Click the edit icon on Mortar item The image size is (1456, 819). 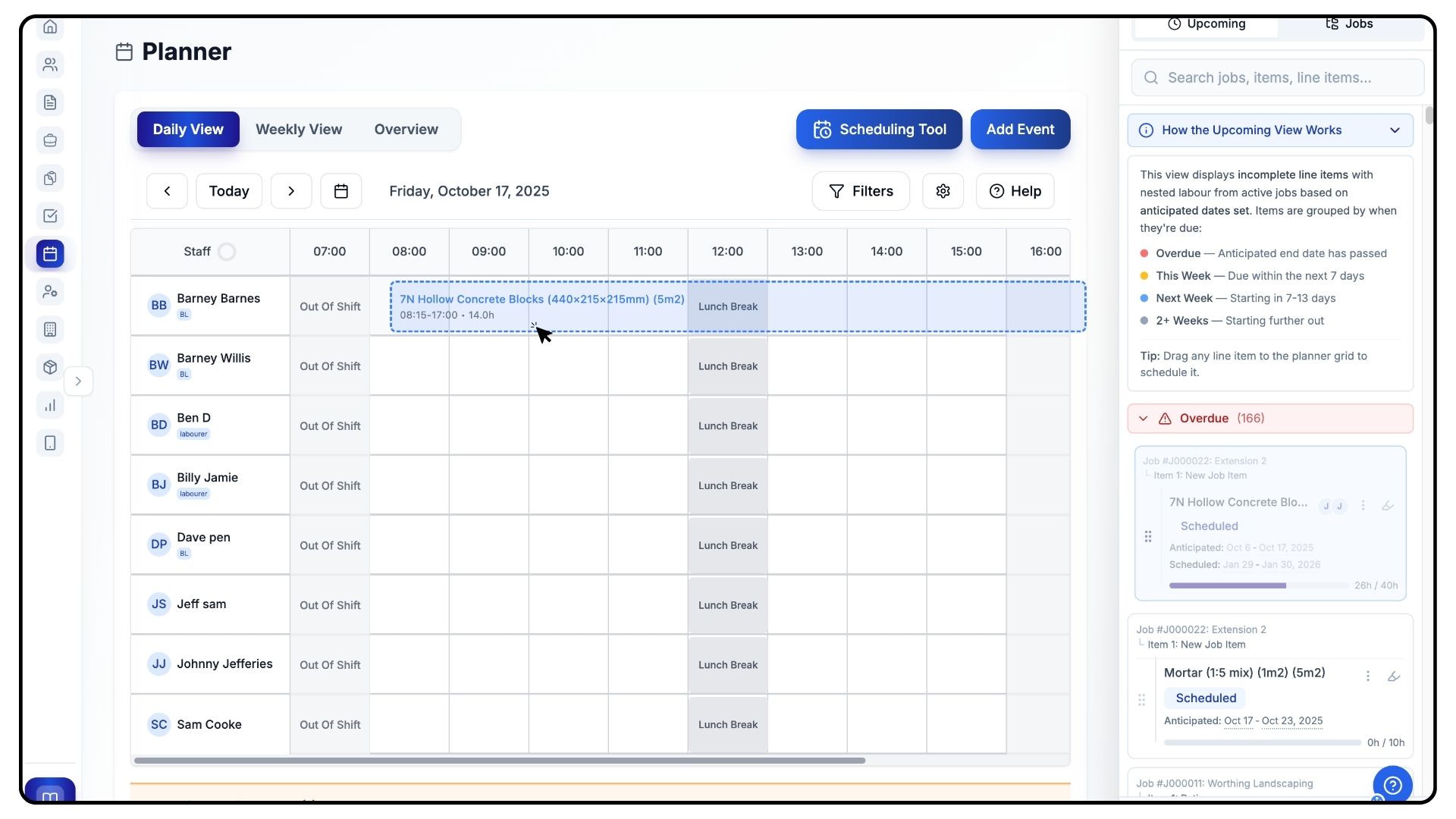pos(1393,676)
